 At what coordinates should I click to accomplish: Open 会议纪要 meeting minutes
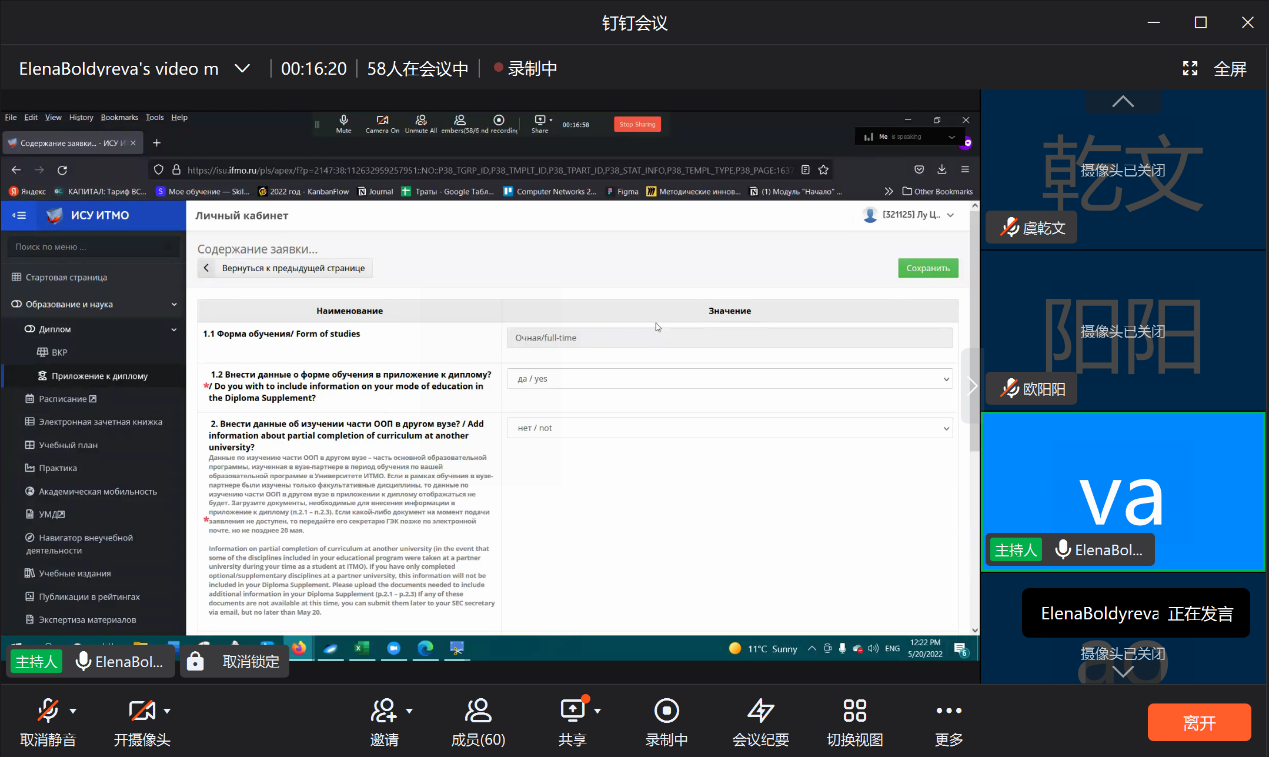(760, 722)
